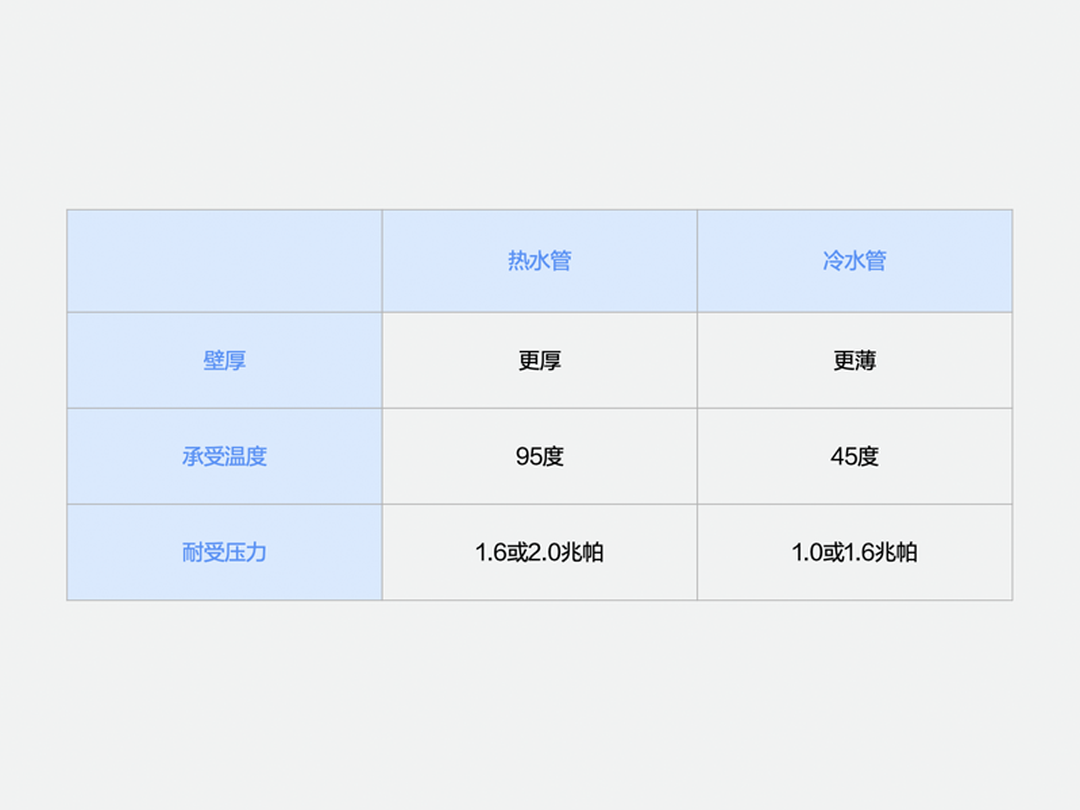Screen dimensions: 1080x810
Task: Click the 更厚 table cell
Action: pyautogui.click(x=539, y=360)
